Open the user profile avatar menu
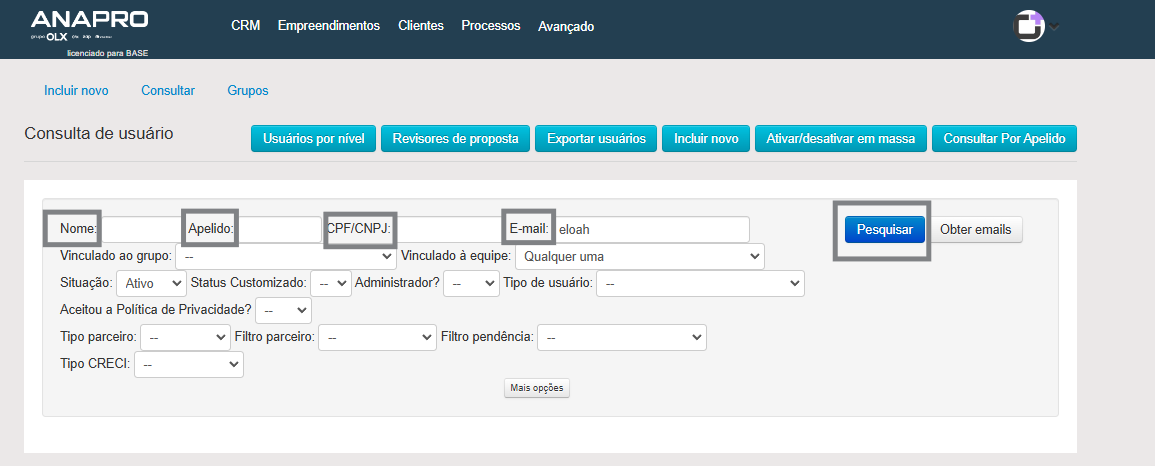Screen dimensions: 1155x466 coord(1028,26)
